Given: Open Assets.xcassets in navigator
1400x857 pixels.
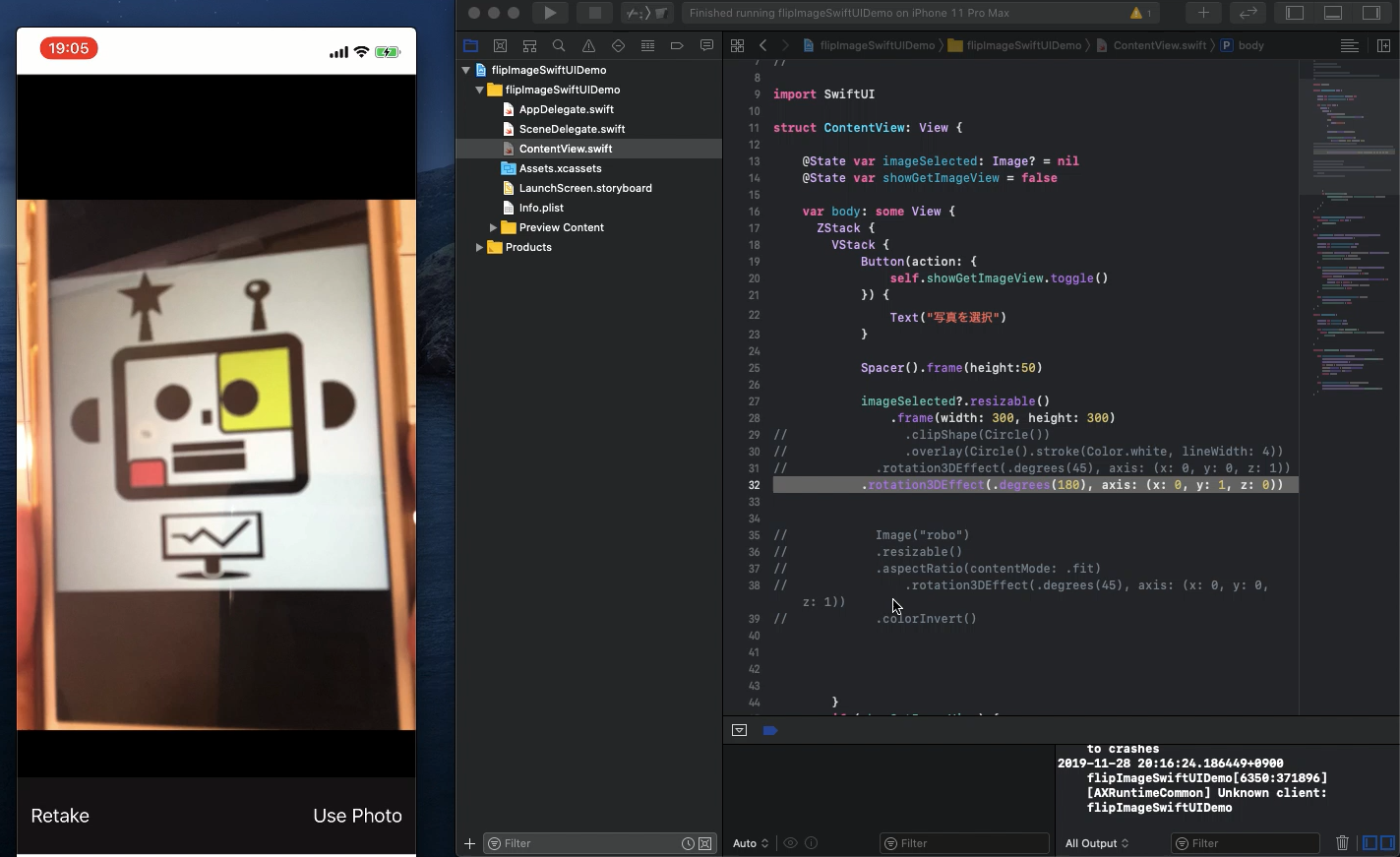Looking at the screenshot, I should click(x=560, y=168).
